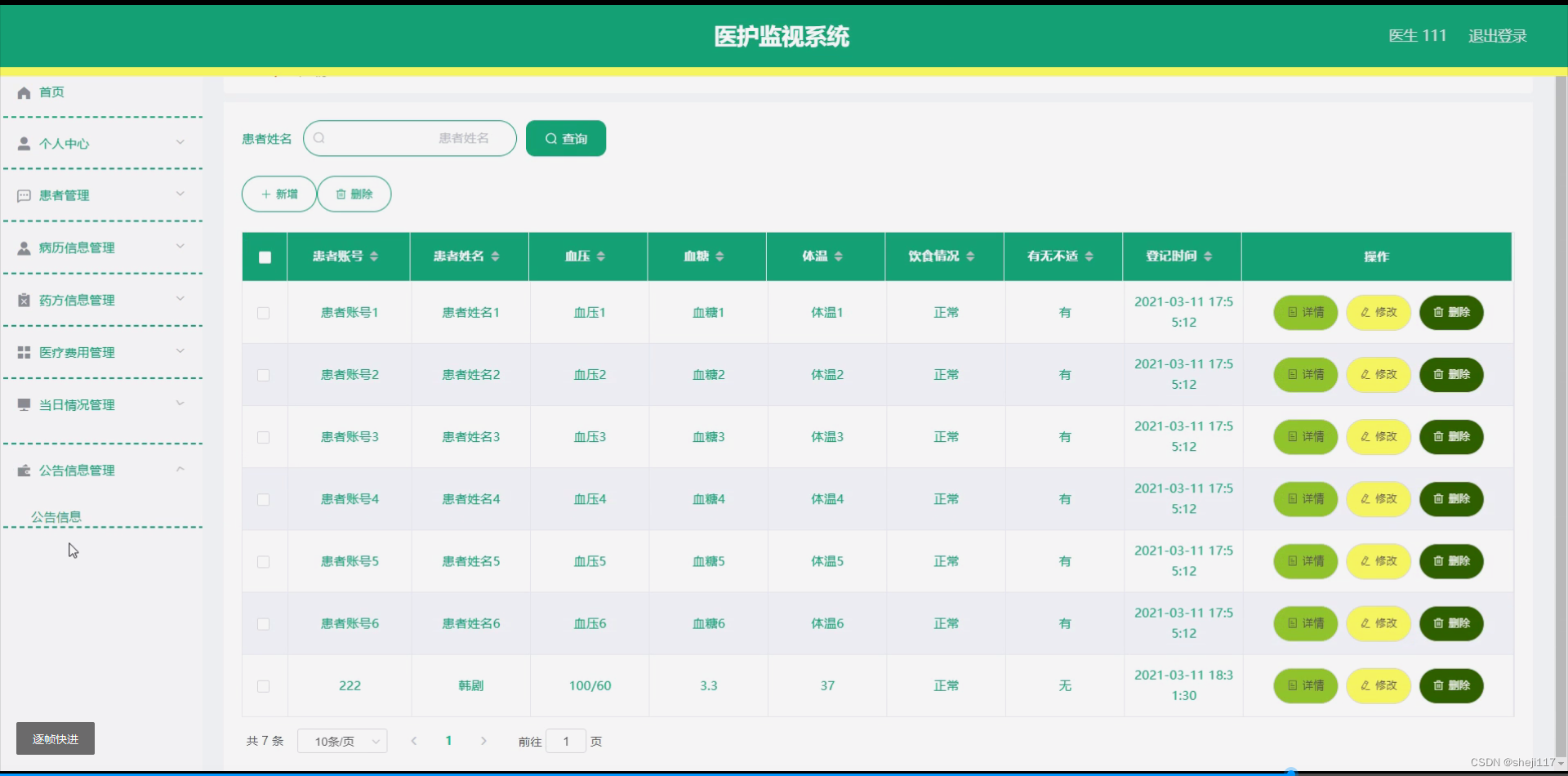
Task: Click the 患者管理 speech-bubble icon
Action: 23,195
